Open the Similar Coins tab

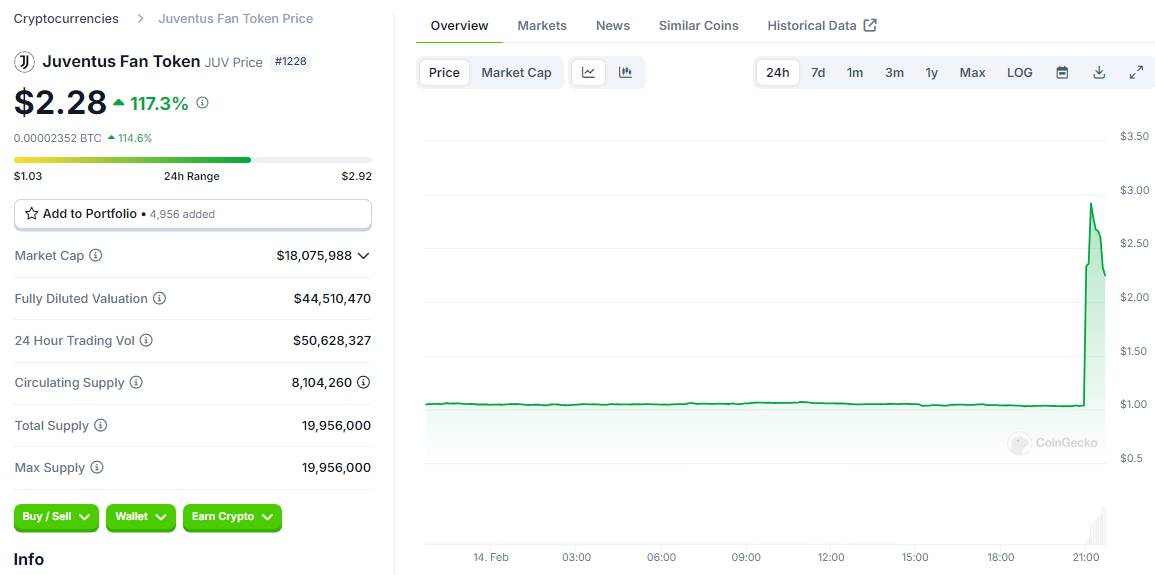point(698,25)
